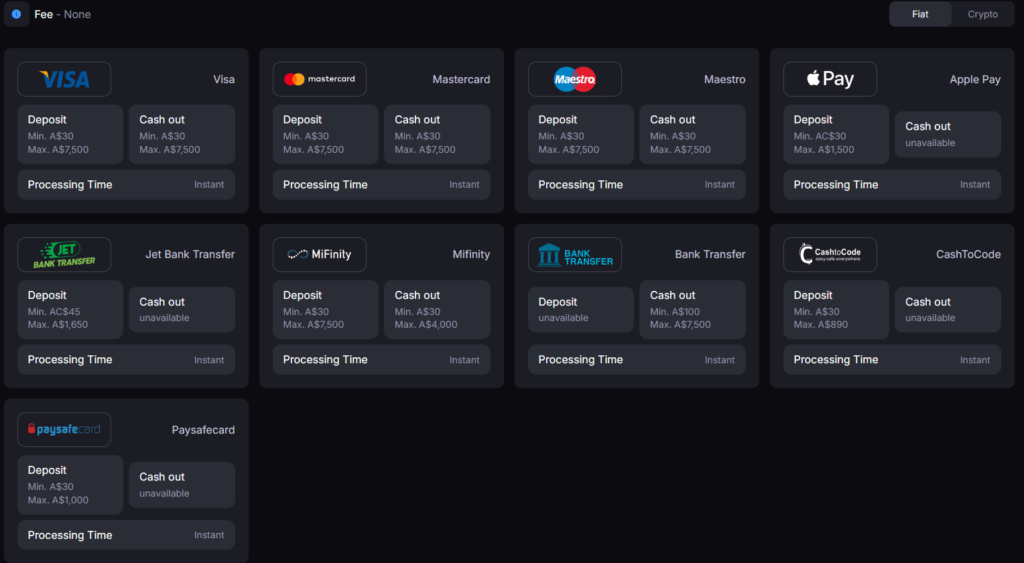Select the Jet Bank Transfer Deposit box
1024x563 pixels.
[x=70, y=310]
